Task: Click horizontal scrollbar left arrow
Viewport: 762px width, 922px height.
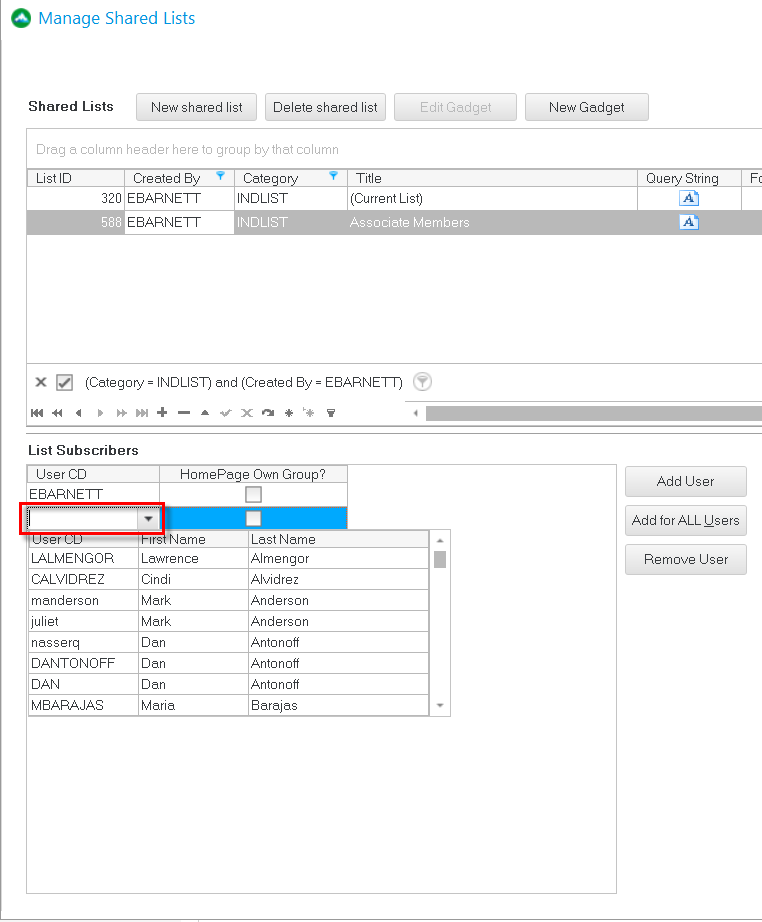Action: (416, 413)
